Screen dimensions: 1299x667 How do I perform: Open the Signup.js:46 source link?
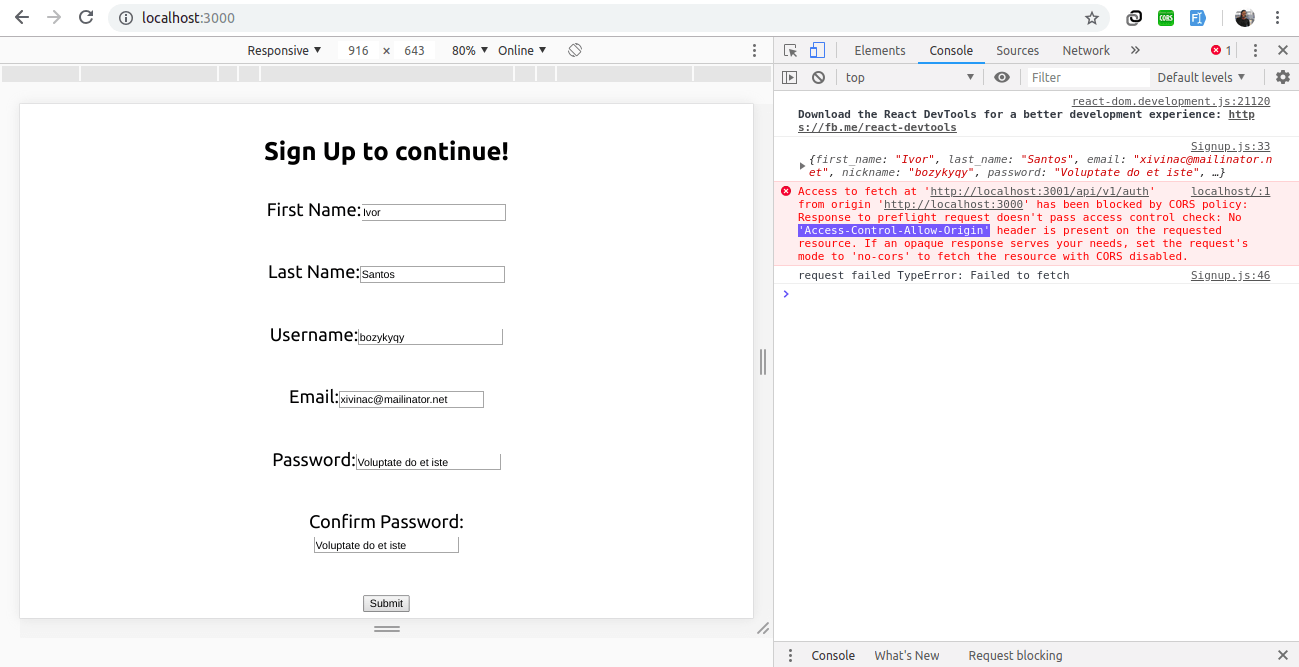pos(1230,275)
